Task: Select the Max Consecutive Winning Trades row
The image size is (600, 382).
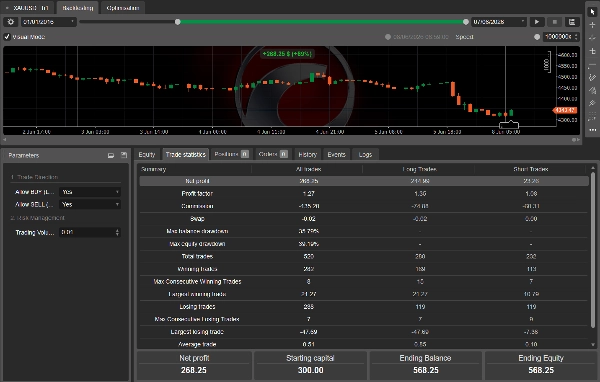Action: [364, 281]
